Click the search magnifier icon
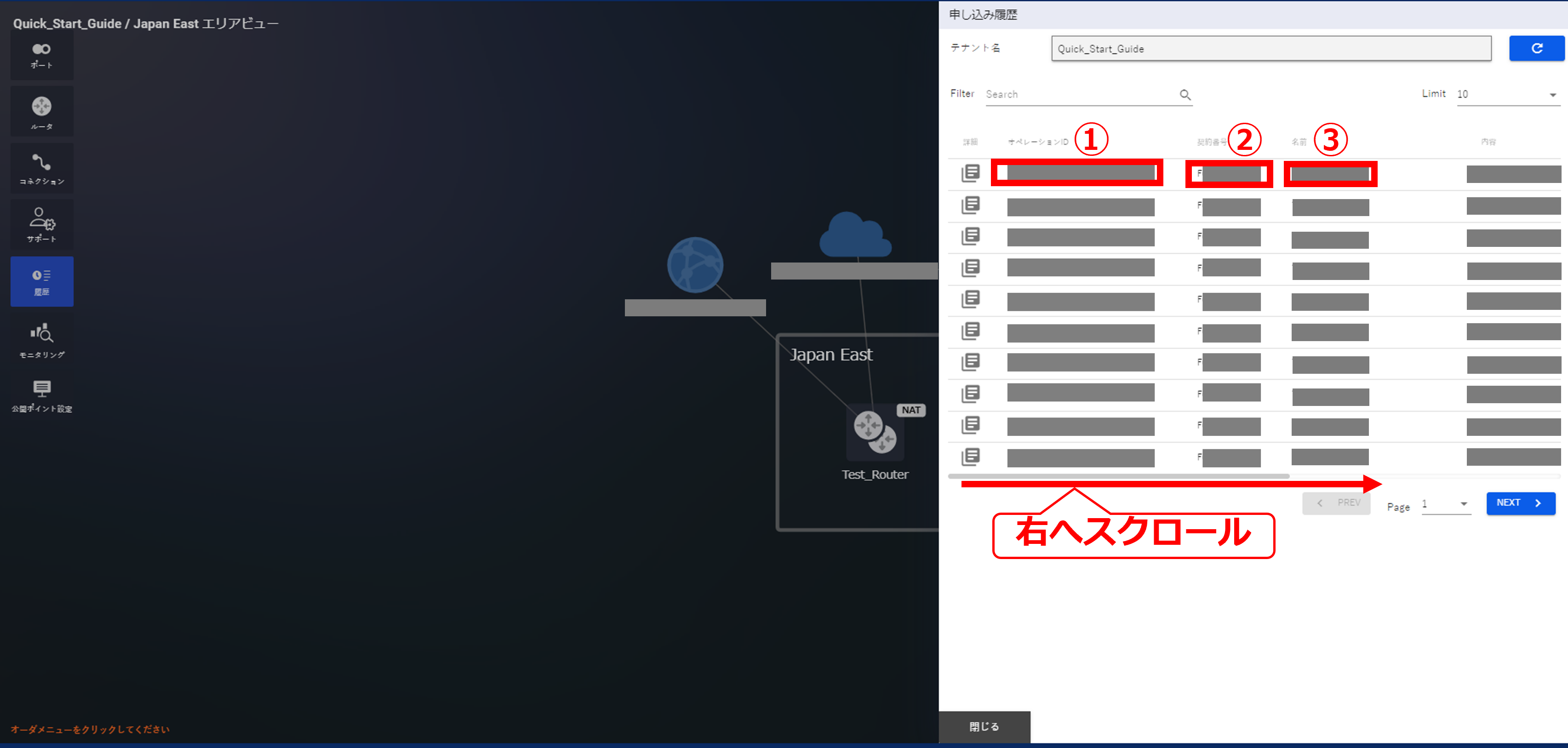The image size is (1568, 748). (x=1185, y=94)
